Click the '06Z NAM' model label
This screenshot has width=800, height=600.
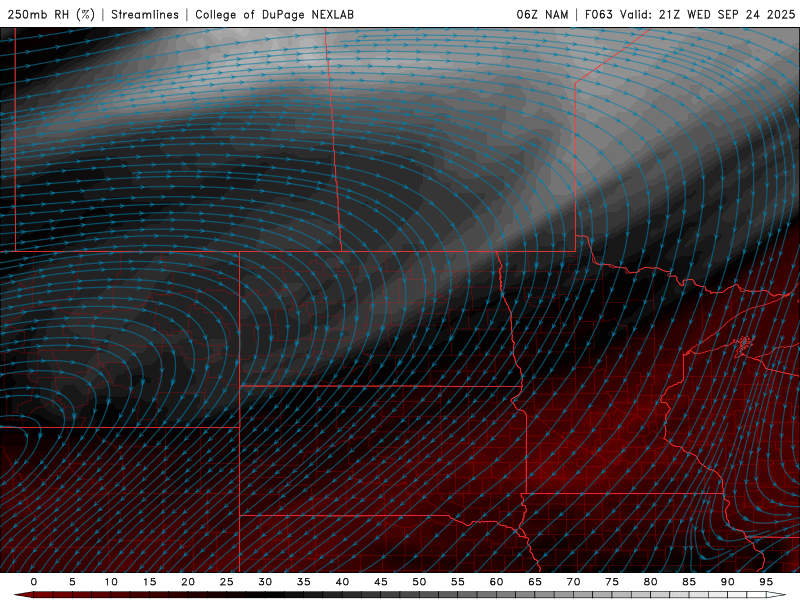coord(542,14)
